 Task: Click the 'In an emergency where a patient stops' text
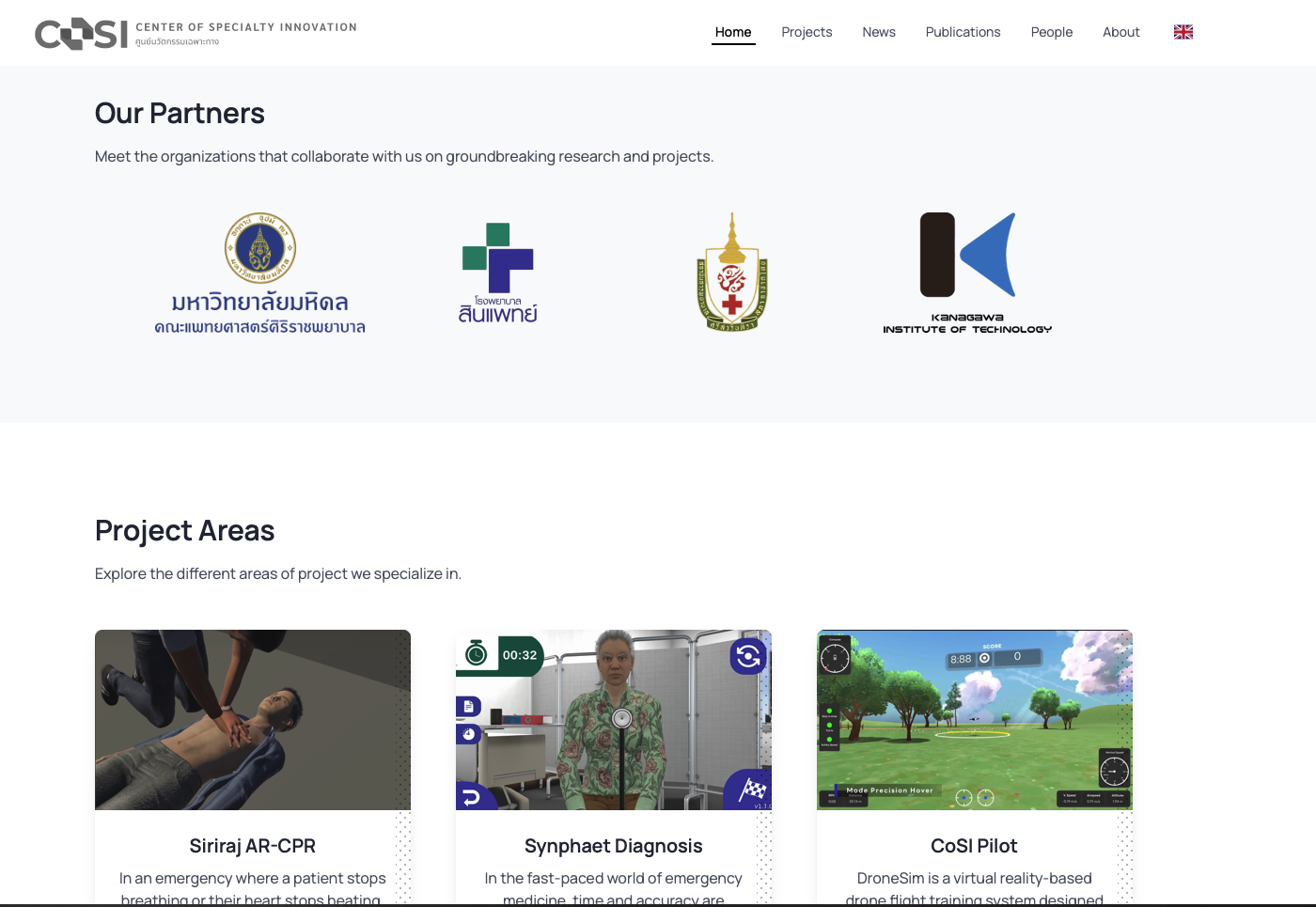click(x=253, y=878)
